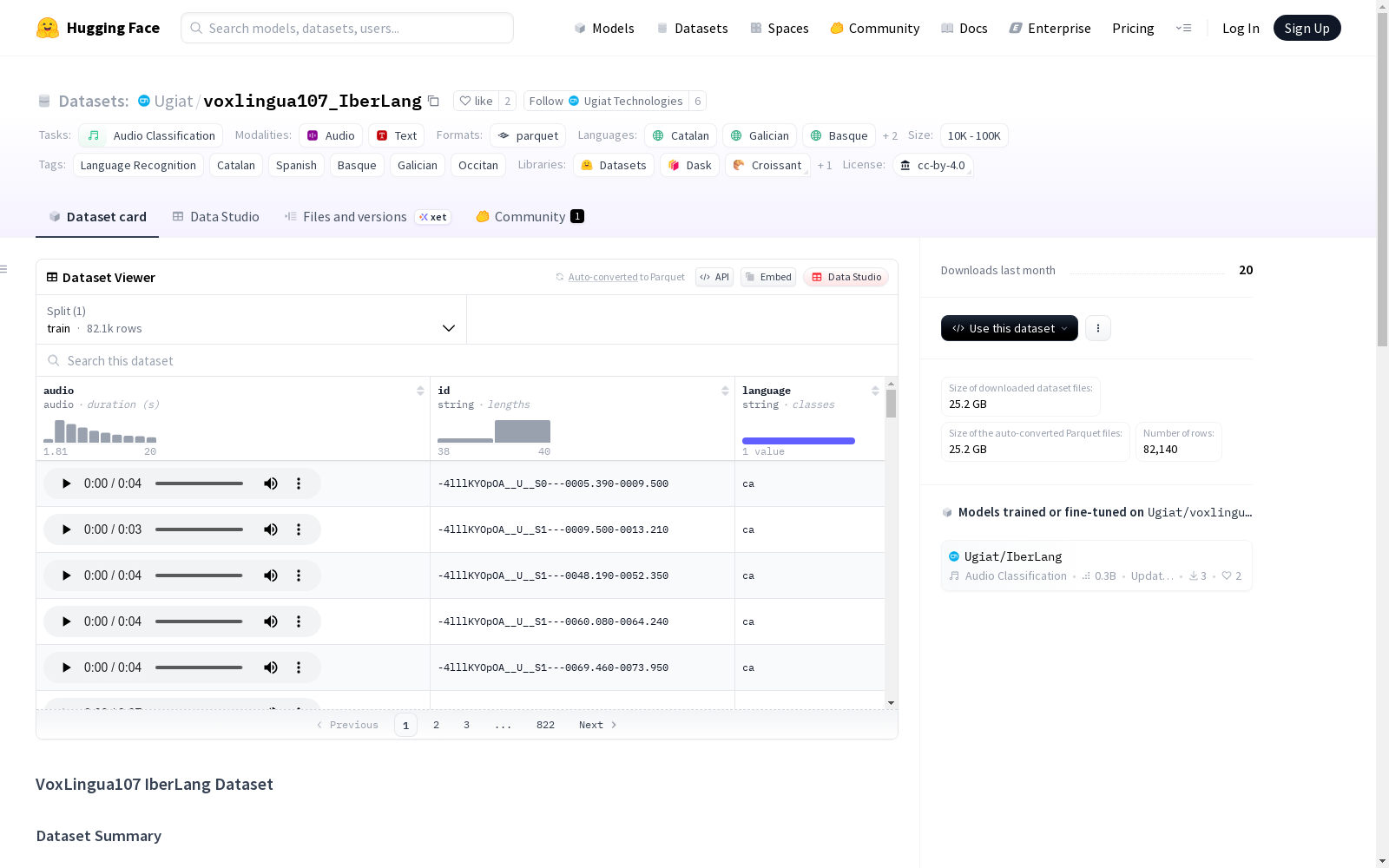Viewport: 1389px width, 868px height.
Task: Select the Croissant library tag
Action: [767, 165]
